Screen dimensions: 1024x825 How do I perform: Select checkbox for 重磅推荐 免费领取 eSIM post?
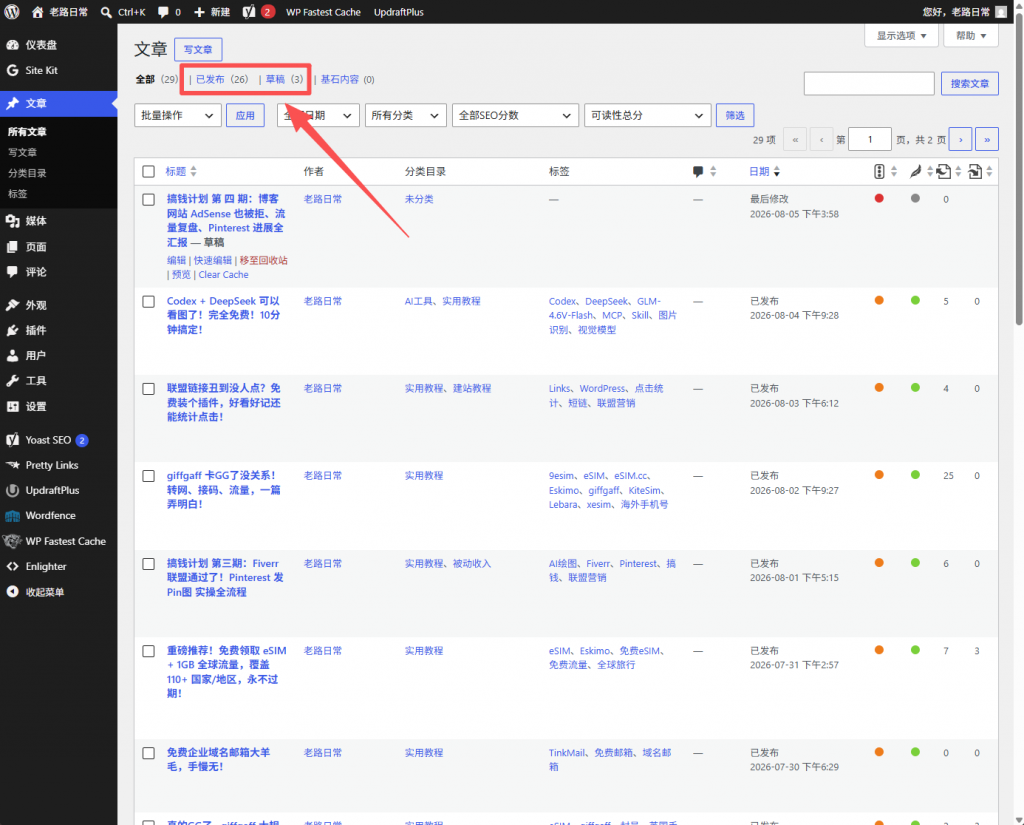pos(148,651)
